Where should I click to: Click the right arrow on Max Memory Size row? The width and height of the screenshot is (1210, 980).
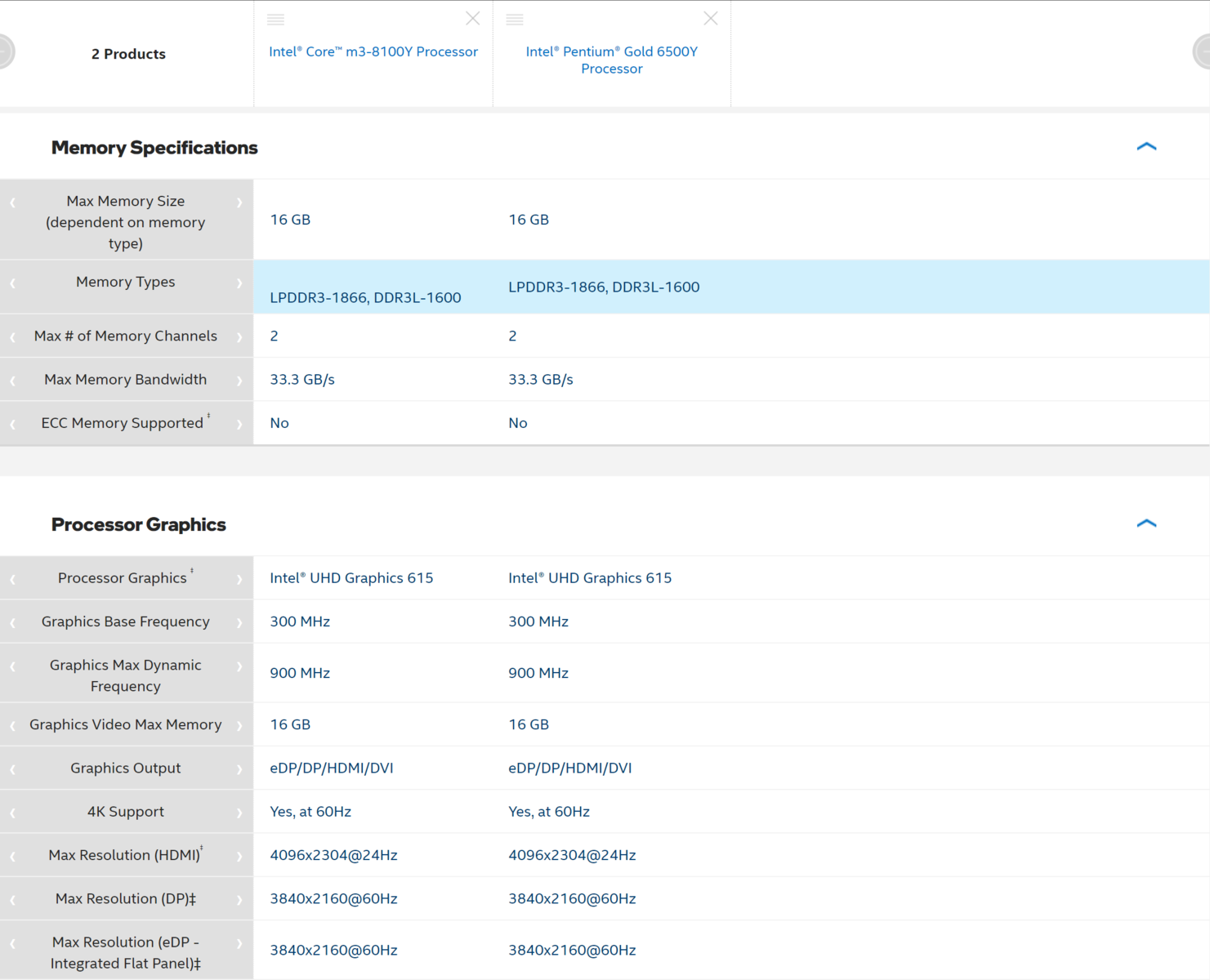click(239, 203)
